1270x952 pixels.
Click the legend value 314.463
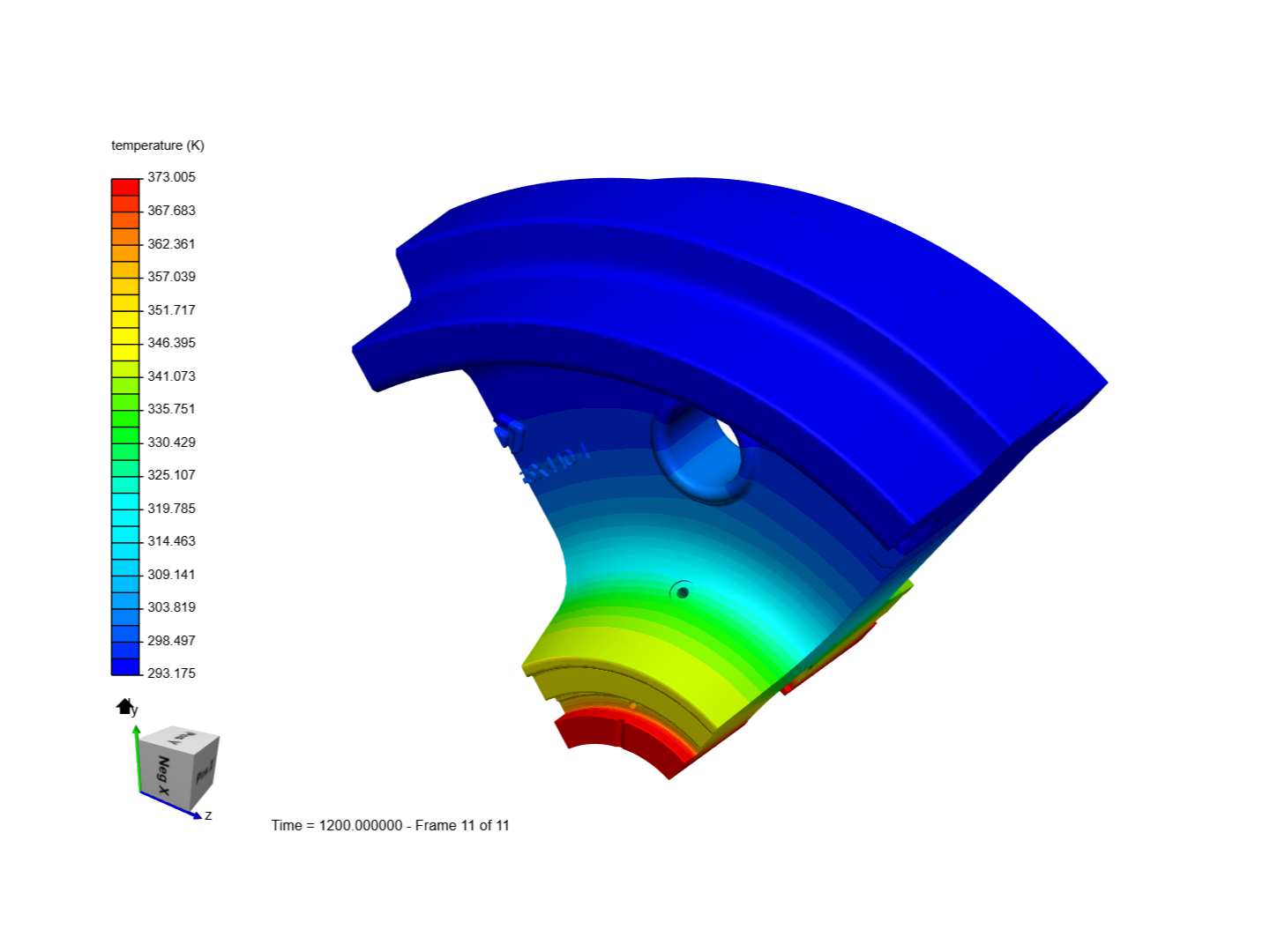pos(171,541)
